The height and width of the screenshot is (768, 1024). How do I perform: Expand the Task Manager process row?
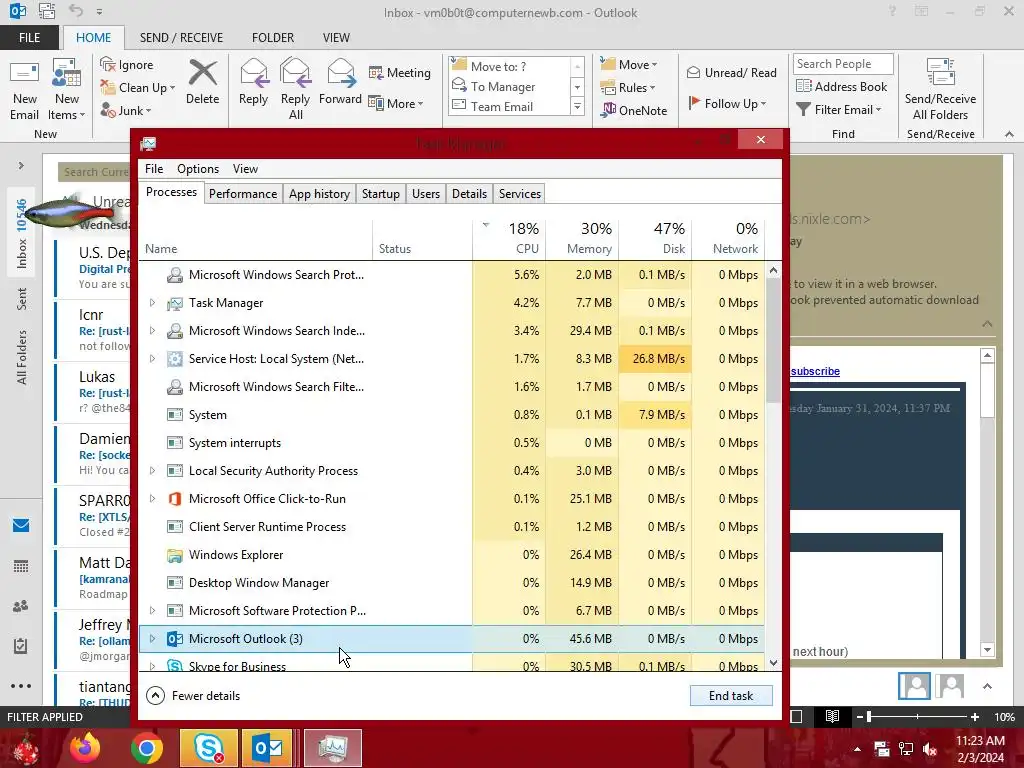152,303
